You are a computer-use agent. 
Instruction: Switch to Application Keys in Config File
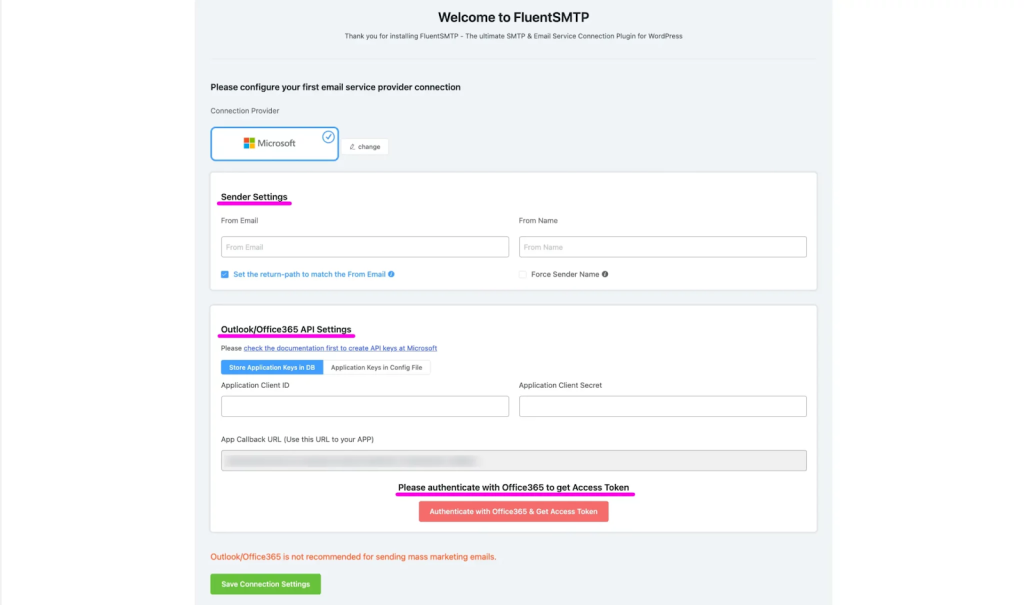coord(377,368)
